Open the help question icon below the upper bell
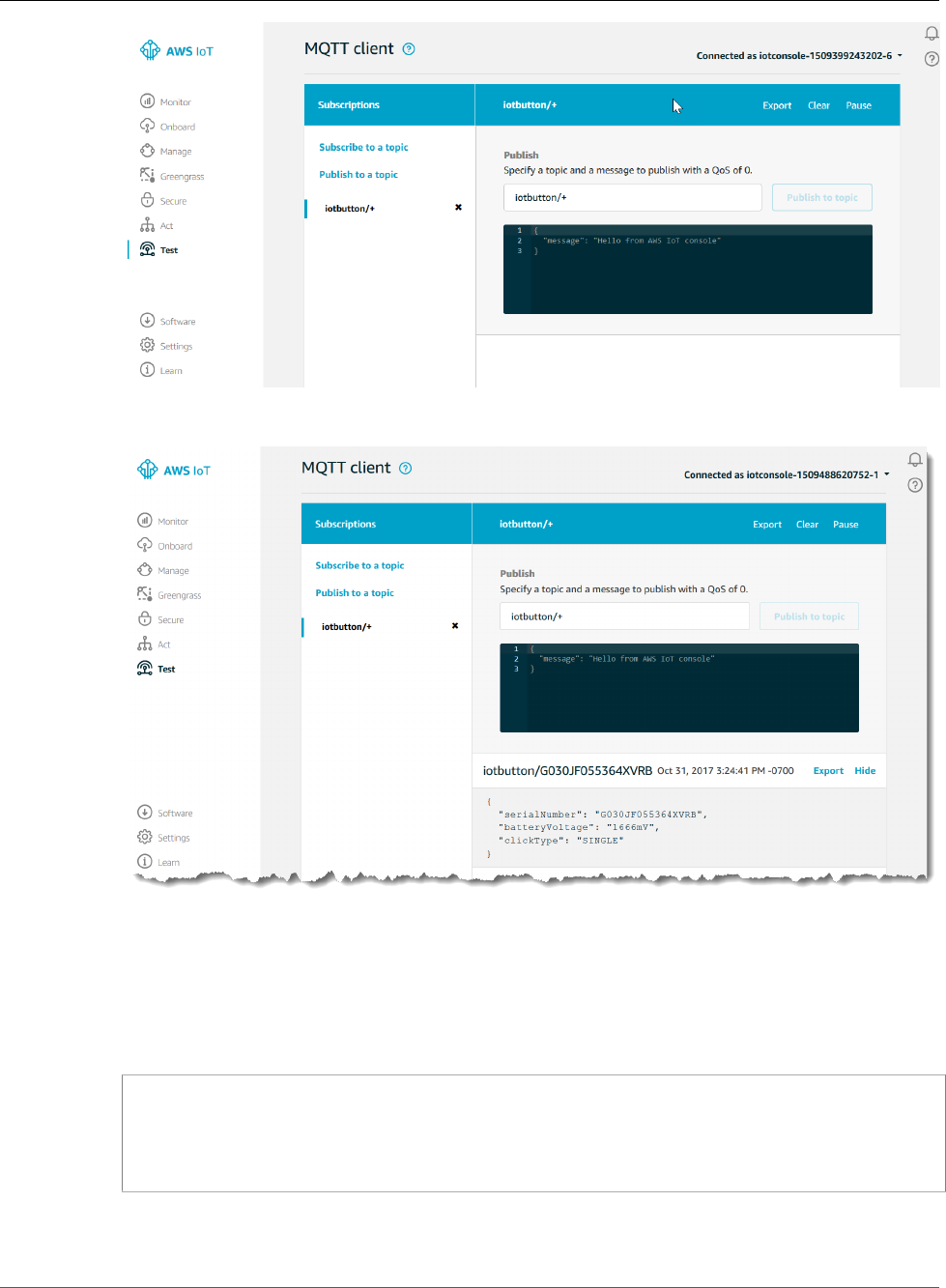This screenshot has width=946, height=1288. click(x=932, y=59)
